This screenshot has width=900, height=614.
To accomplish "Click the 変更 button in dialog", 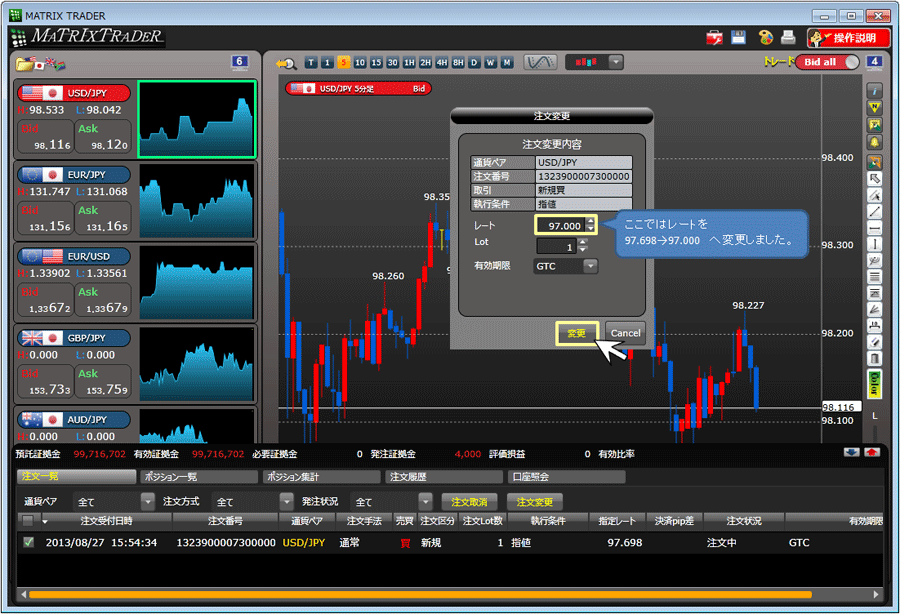I will point(577,333).
